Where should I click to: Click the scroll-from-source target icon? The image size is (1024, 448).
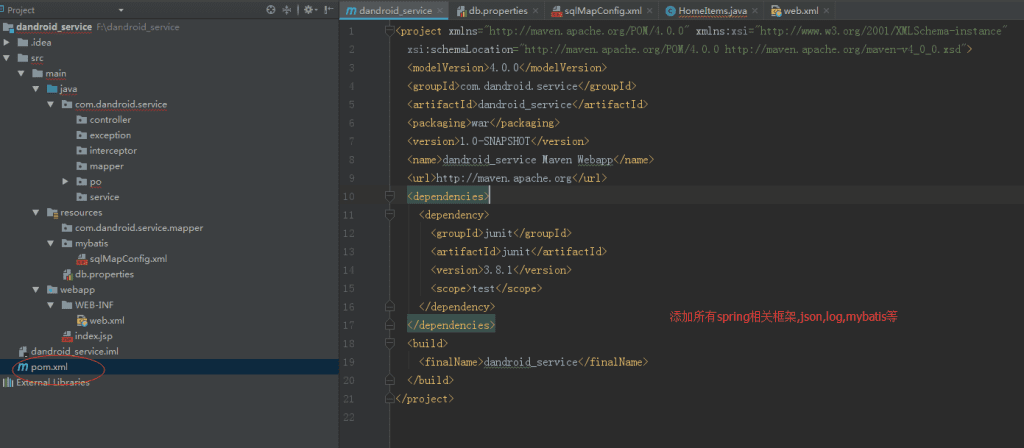(271, 10)
